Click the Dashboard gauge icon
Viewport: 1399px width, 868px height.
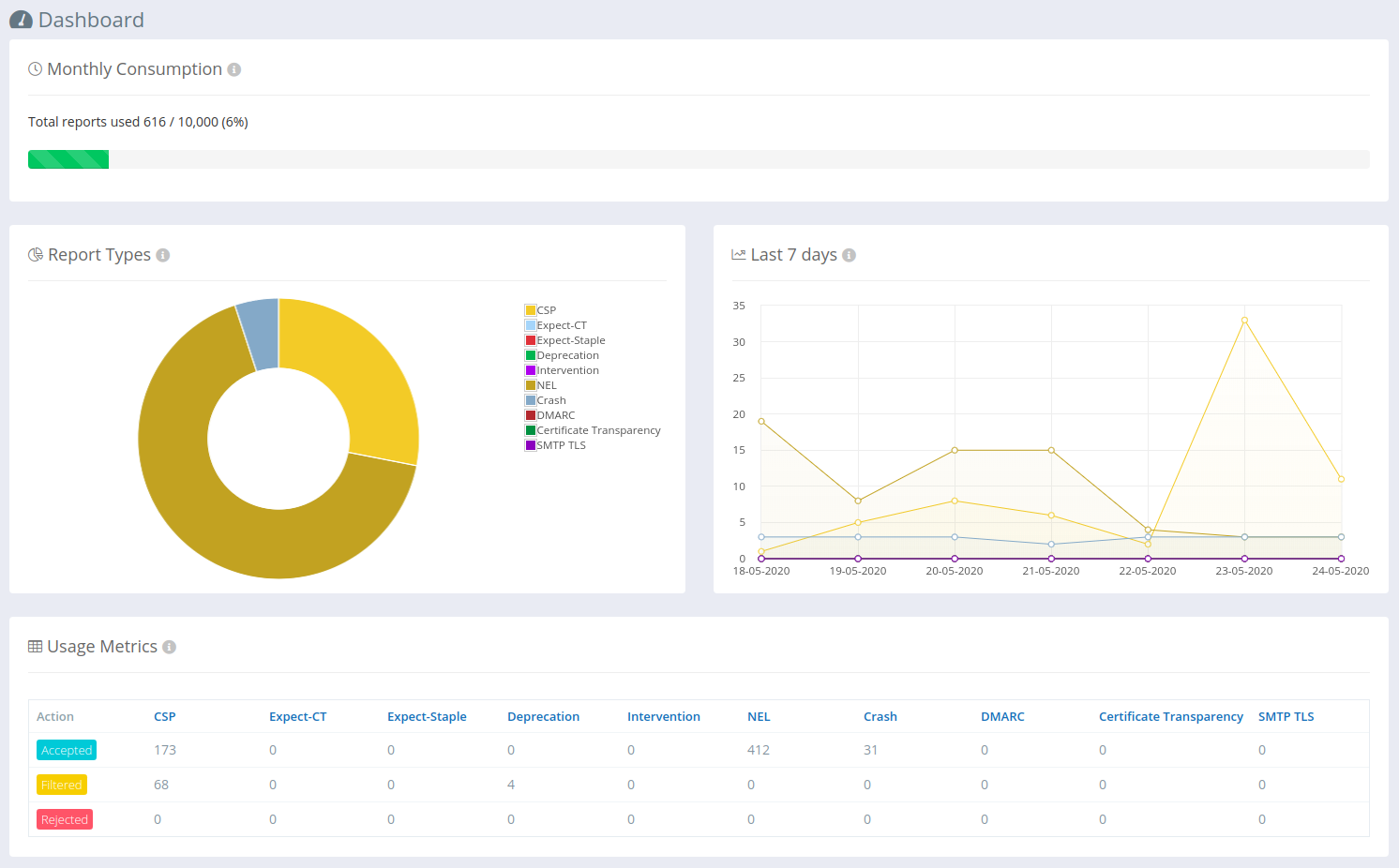[21, 20]
